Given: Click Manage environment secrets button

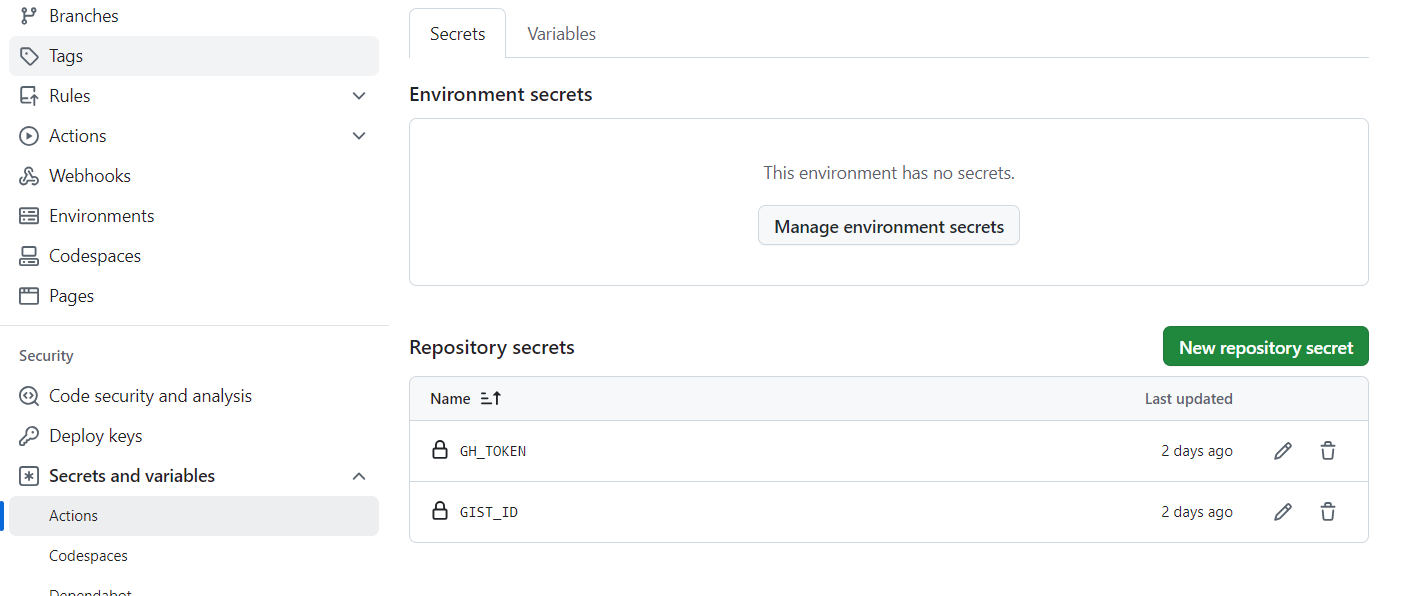Looking at the screenshot, I should pyautogui.click(x=888, y=226).
